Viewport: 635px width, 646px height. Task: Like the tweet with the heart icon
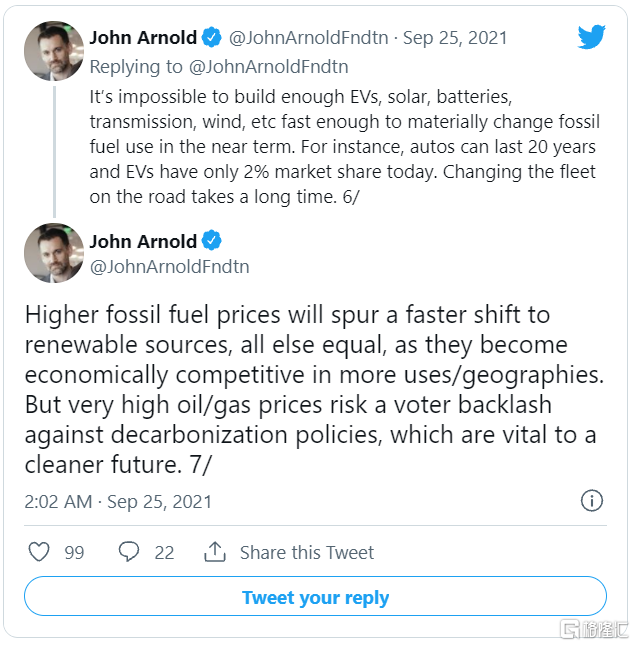point(39,552)
